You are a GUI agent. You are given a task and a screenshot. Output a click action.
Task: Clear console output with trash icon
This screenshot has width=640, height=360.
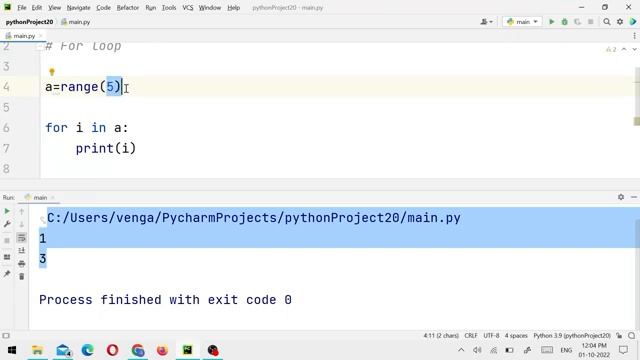[x=22, y=277]
